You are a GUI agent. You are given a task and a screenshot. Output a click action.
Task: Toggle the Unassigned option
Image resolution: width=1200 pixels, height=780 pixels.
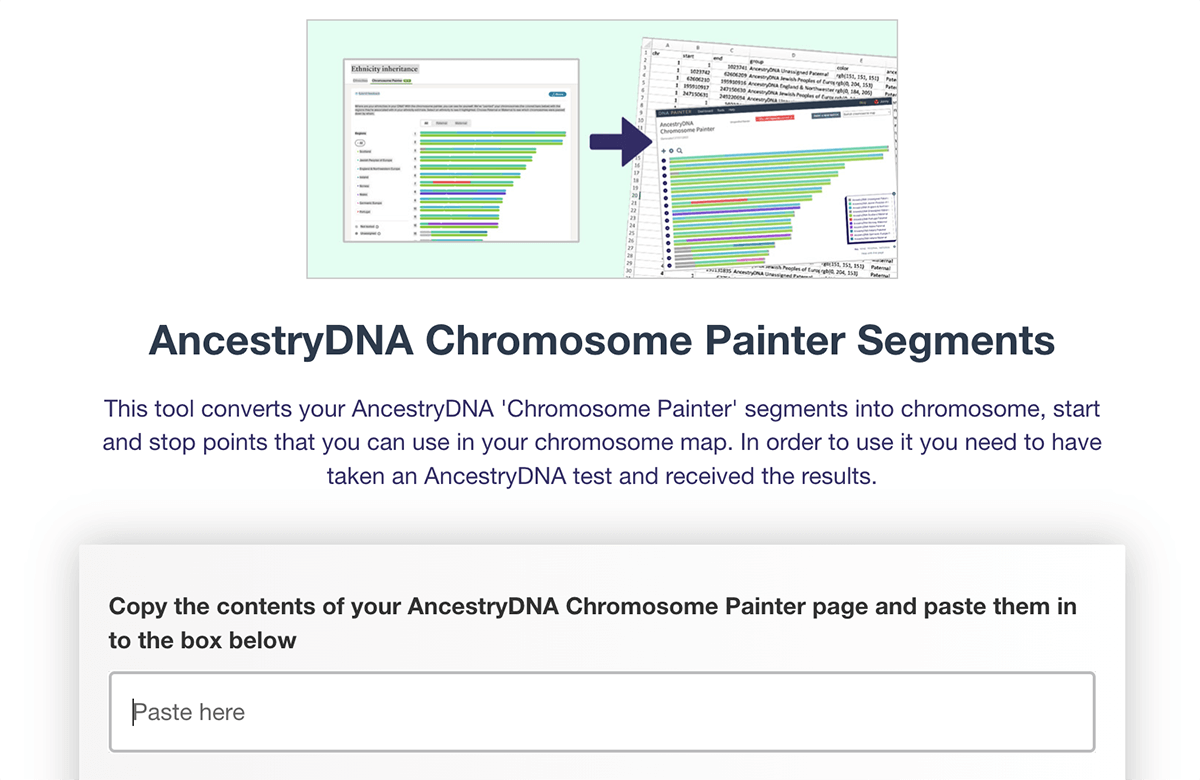coord(367,233)
